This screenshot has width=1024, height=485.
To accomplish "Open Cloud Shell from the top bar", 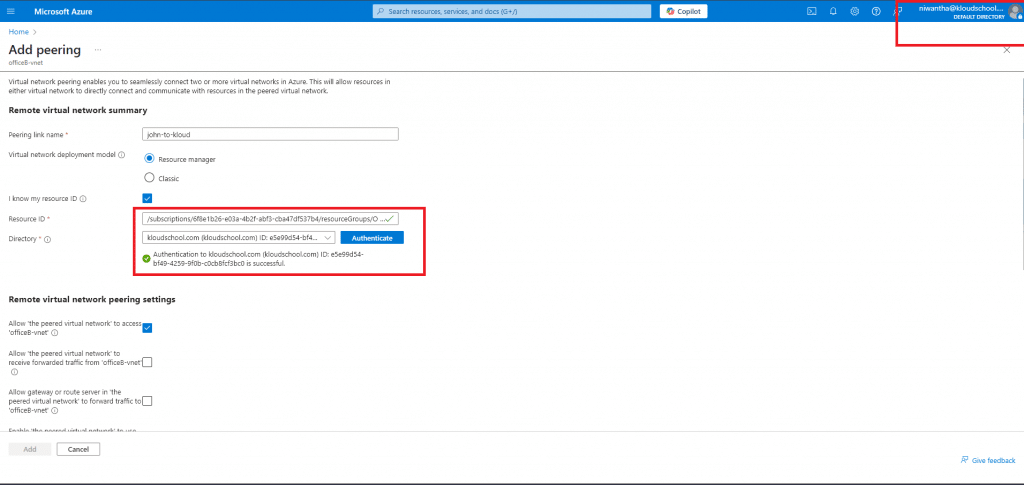I will pos(811,11).
